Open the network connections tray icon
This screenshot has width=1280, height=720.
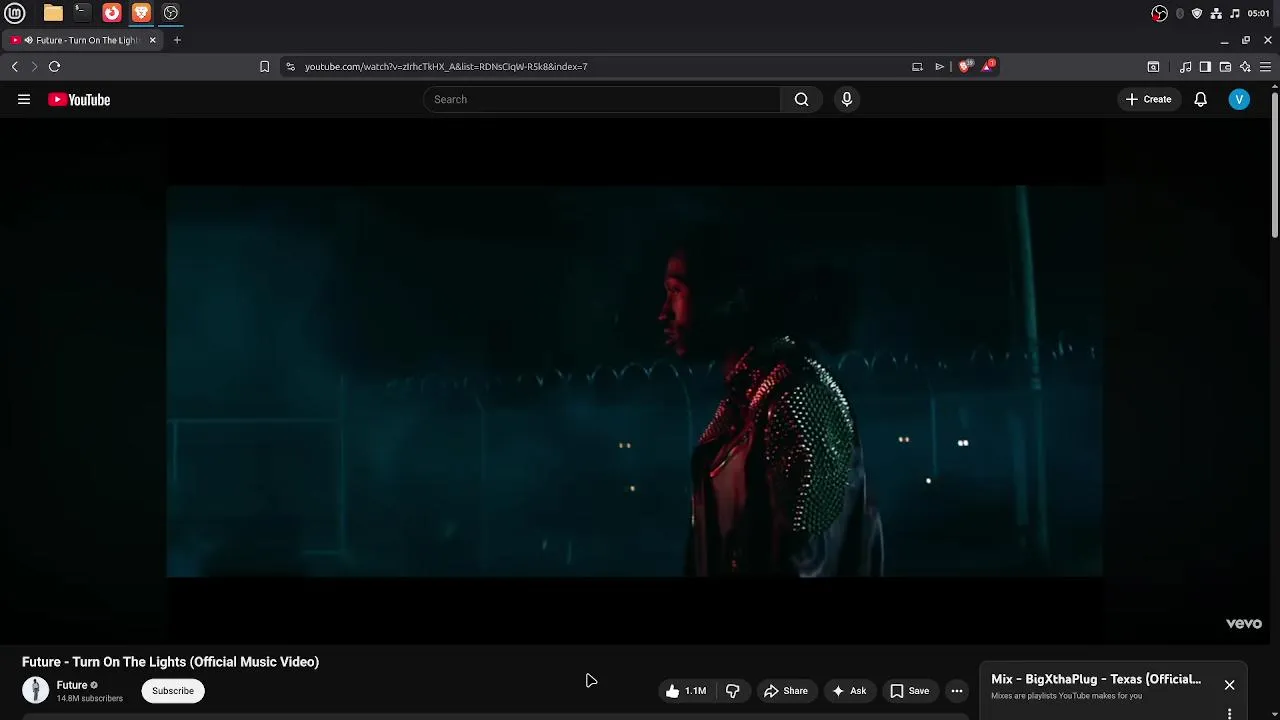tap(1216, 13)
